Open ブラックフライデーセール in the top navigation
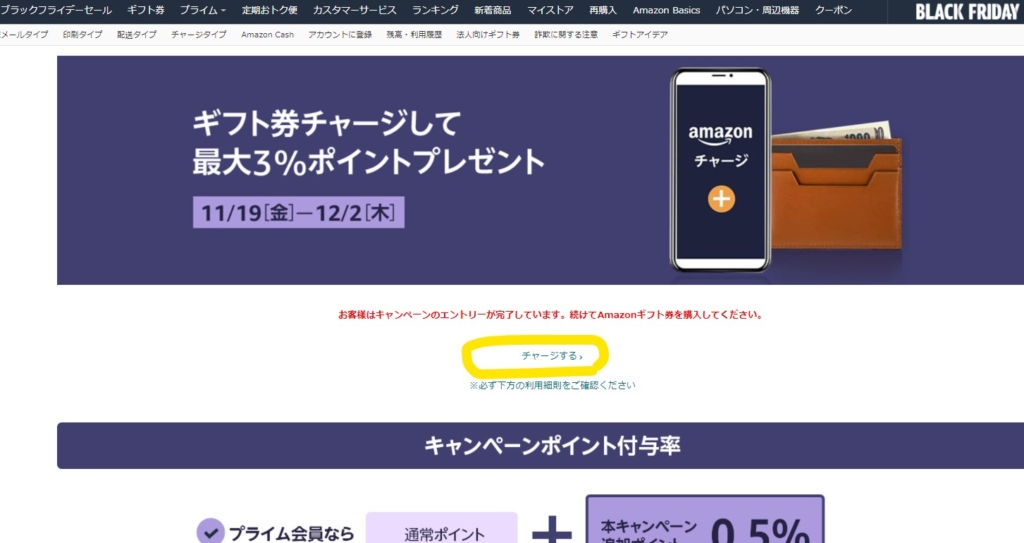Viewport: 1024px width, 543px height. [56, 10]
